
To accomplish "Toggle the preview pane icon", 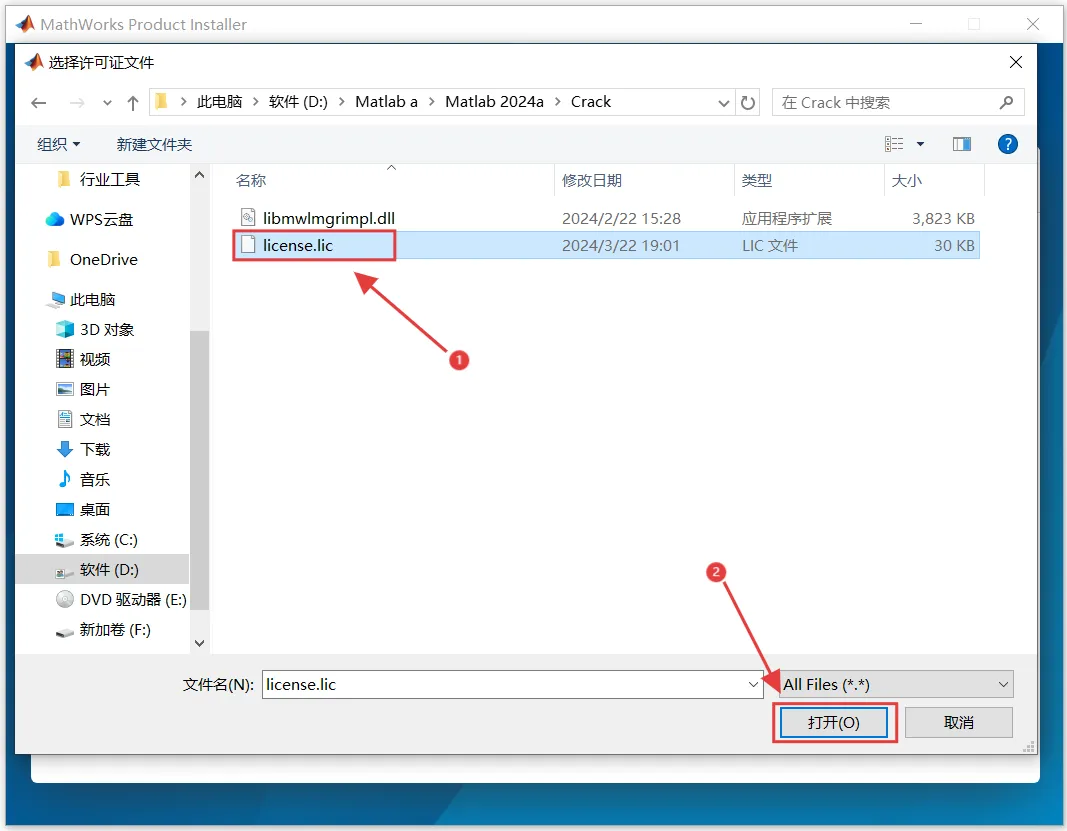I will point(962,144).
